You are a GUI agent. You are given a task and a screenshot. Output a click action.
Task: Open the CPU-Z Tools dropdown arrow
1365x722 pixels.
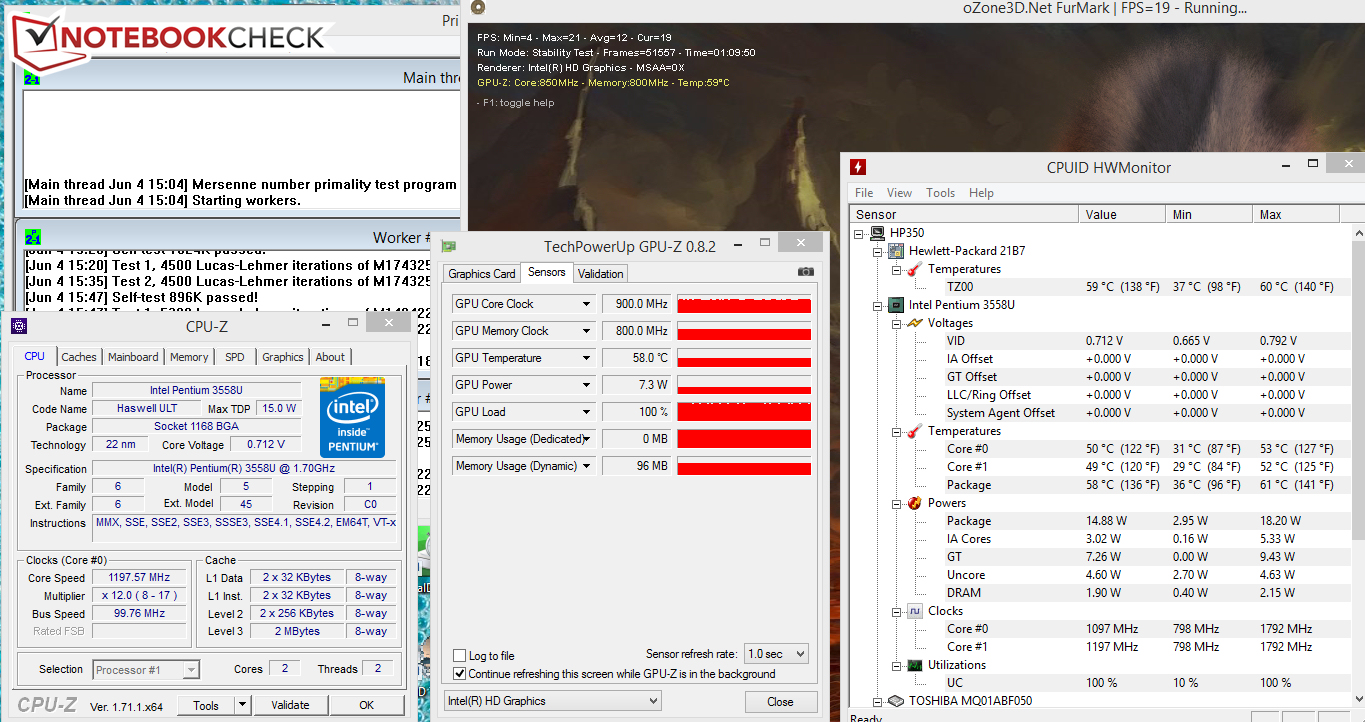click(x=242, y=705)
